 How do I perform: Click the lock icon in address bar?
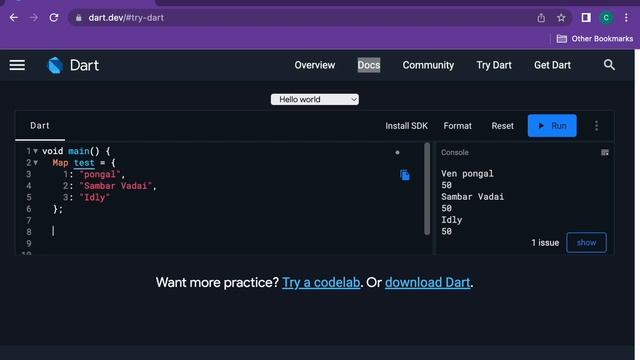click(79, 18)
